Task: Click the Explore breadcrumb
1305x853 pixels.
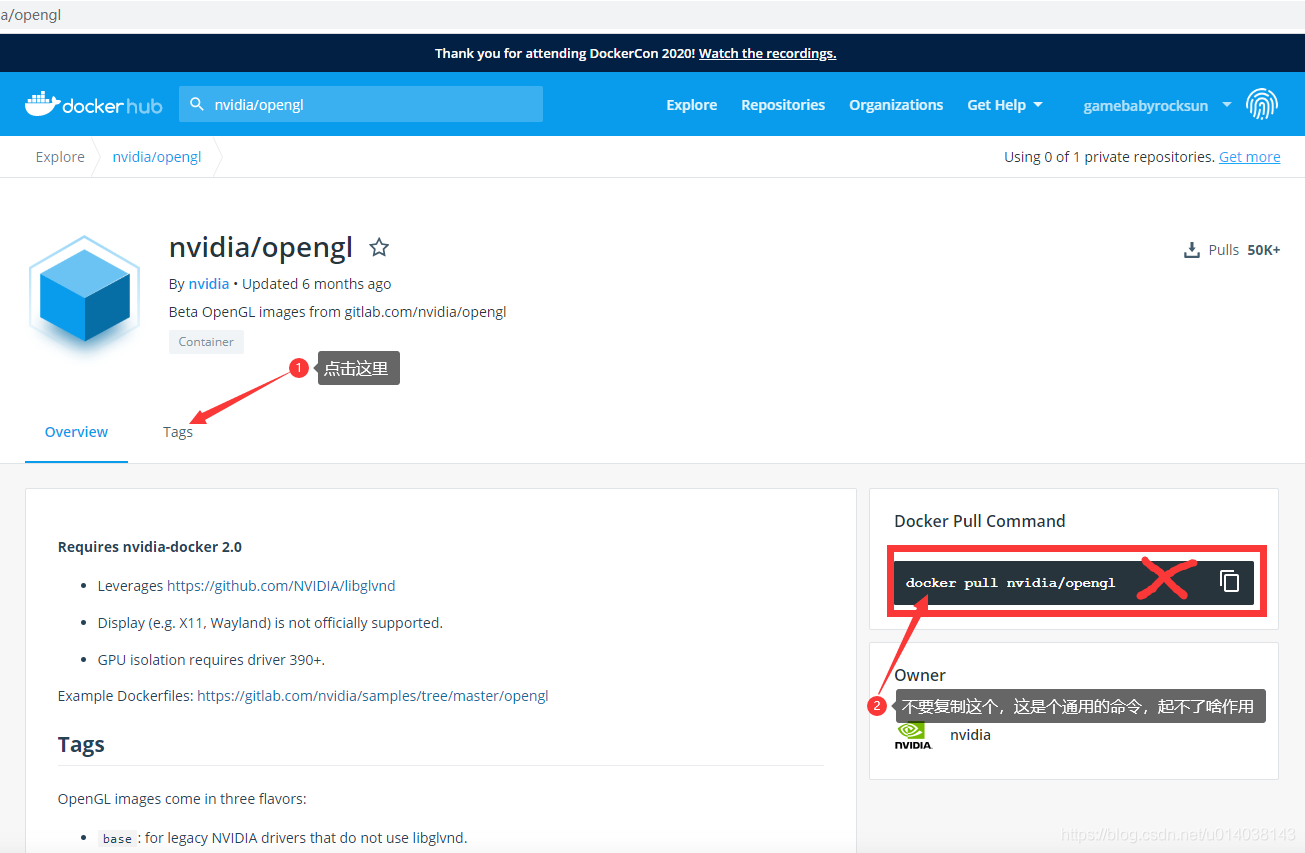Action: 60,157
